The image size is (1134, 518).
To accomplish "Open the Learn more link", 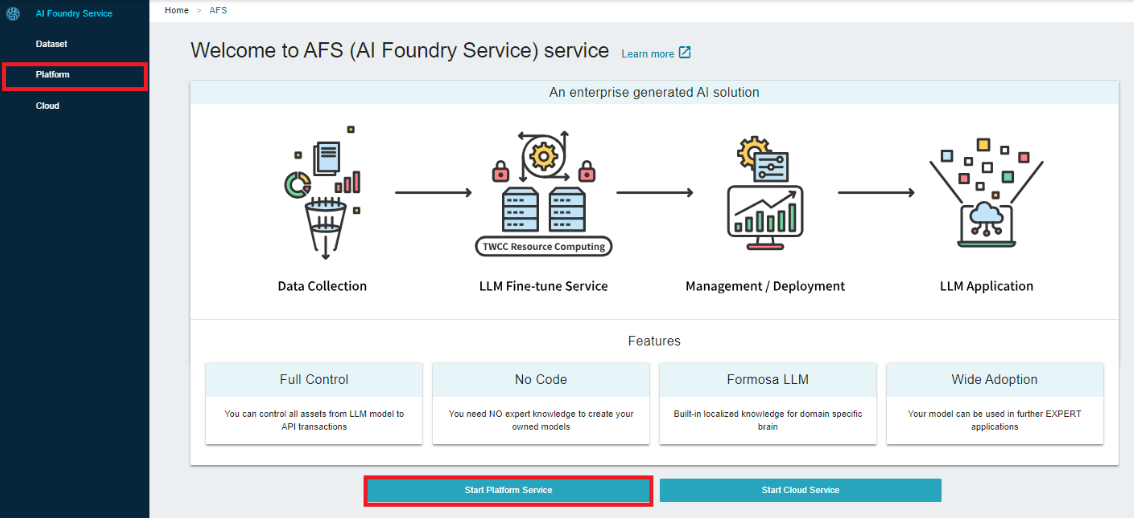I will [647, 54].
